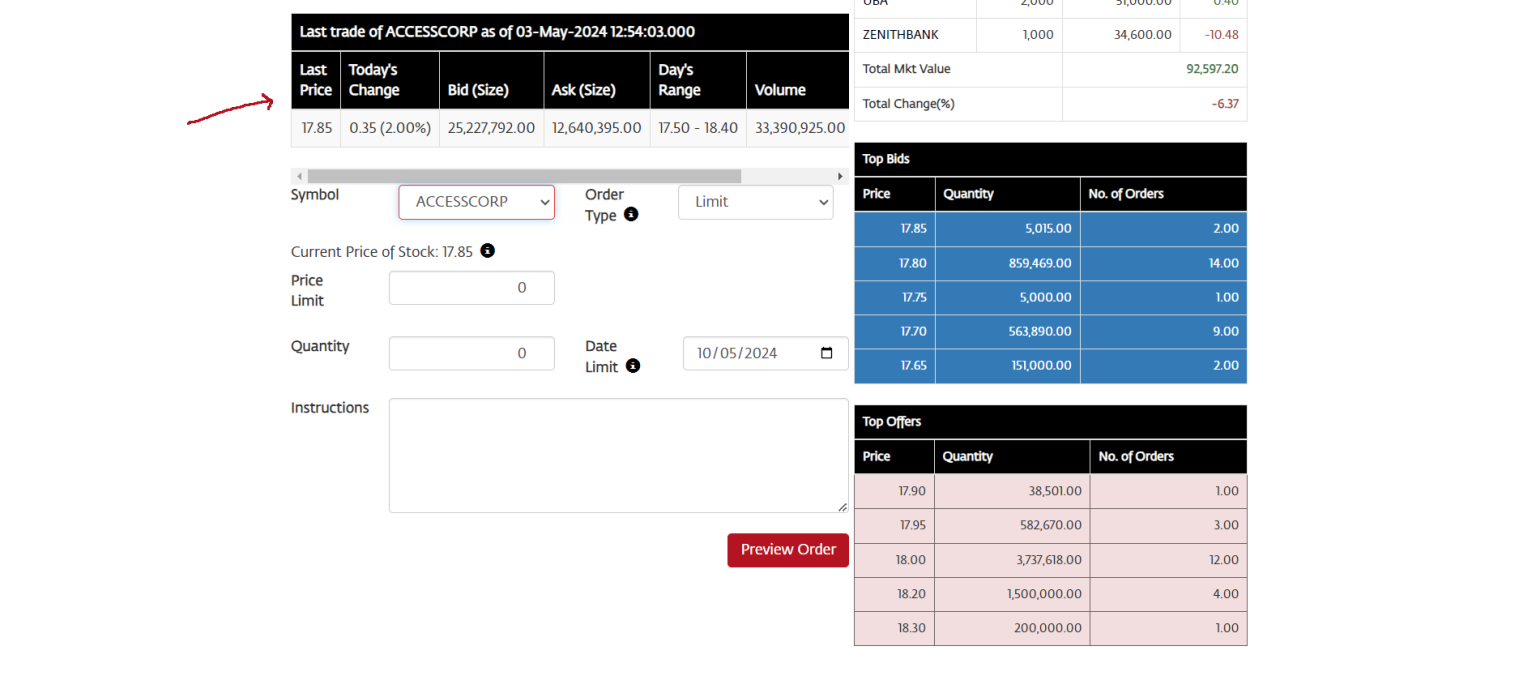The image size is (1536, 689).
Task: Open the Symbol dropdown showing ACCESSCORP
Action: pyautogui.click(x=476, y=202)
